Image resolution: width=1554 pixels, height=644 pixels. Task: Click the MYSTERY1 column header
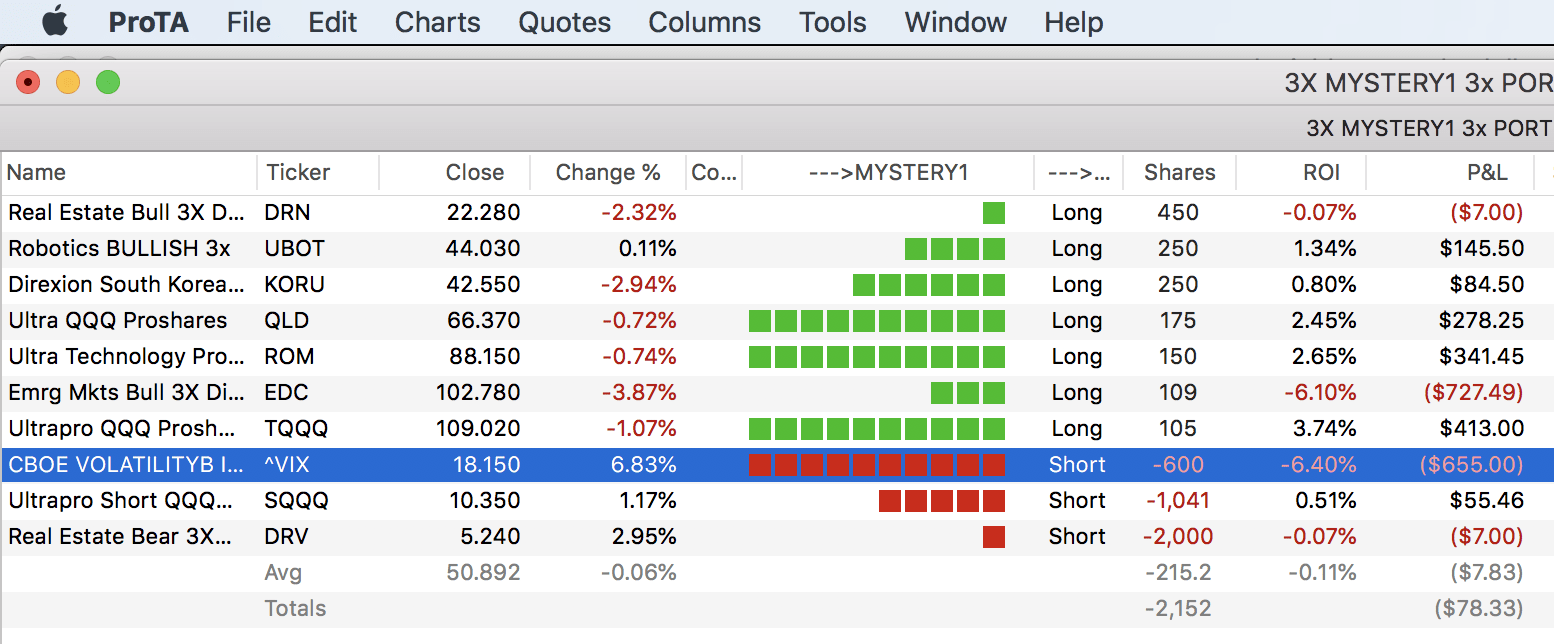(x=888, y=173)
